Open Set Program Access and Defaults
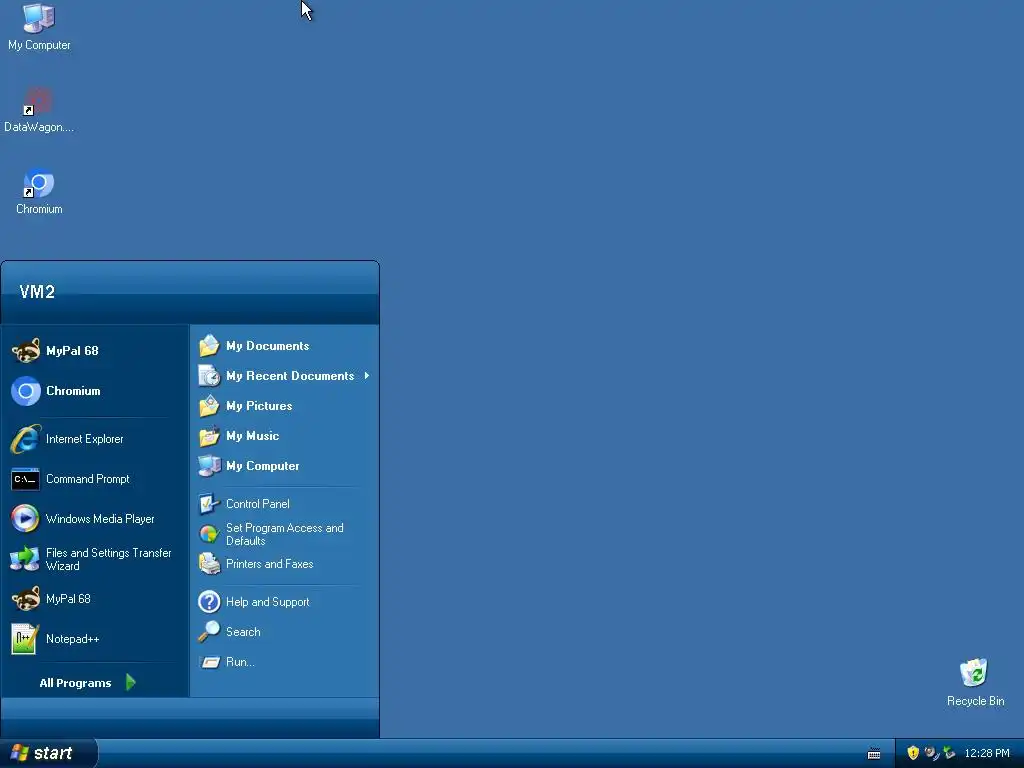The image size is (1024, 768). pyautogui.click(x=285, y=534)
